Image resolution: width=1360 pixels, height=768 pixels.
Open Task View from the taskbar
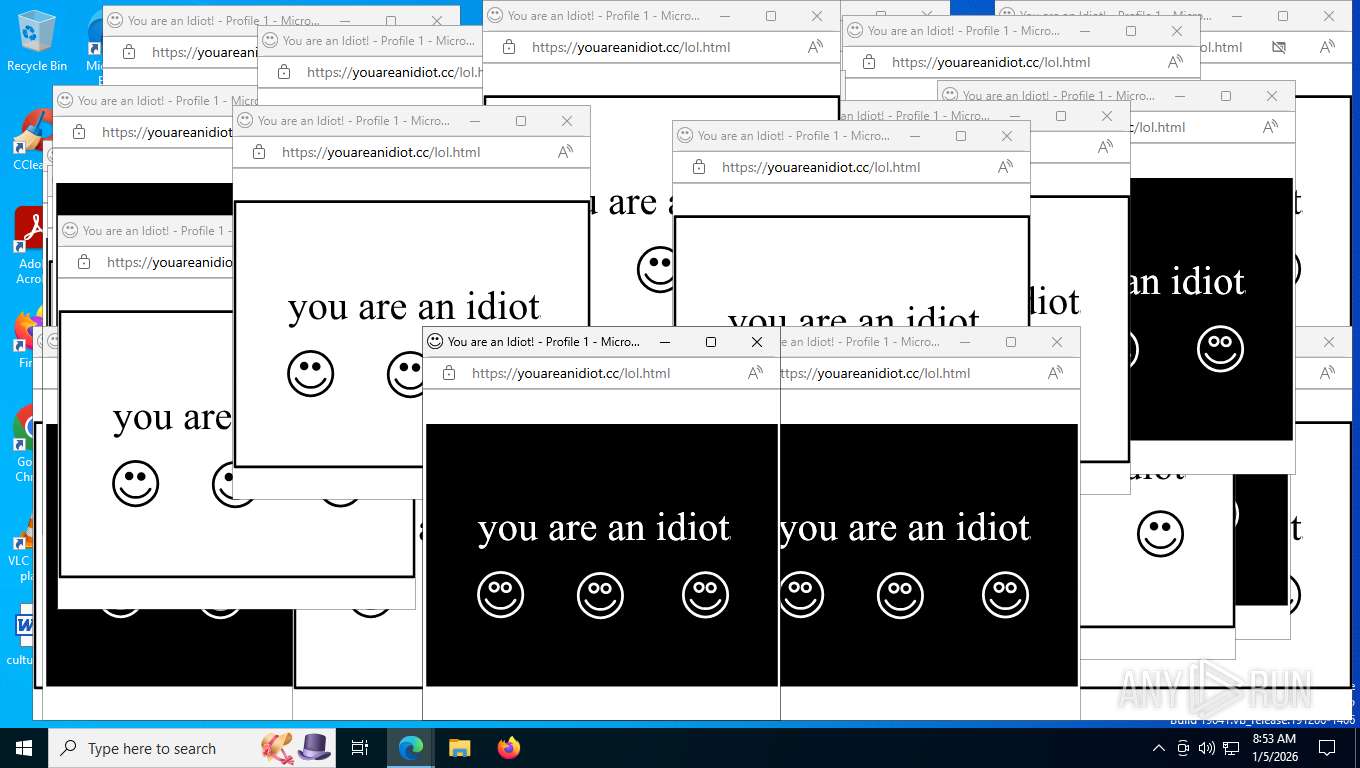coord(360,748)
